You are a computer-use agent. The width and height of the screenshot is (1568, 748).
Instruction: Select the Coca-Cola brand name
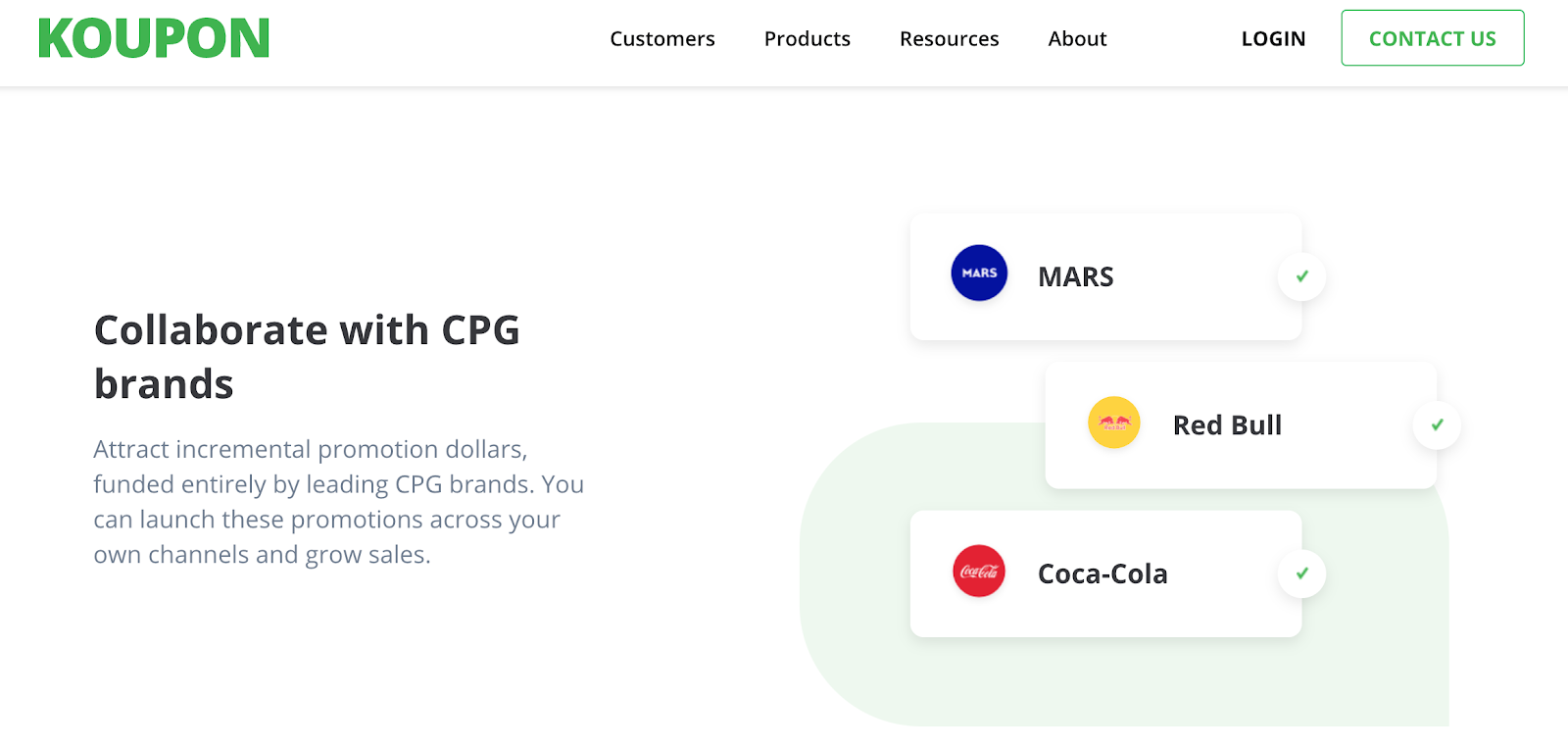(x=1102, y=574)
